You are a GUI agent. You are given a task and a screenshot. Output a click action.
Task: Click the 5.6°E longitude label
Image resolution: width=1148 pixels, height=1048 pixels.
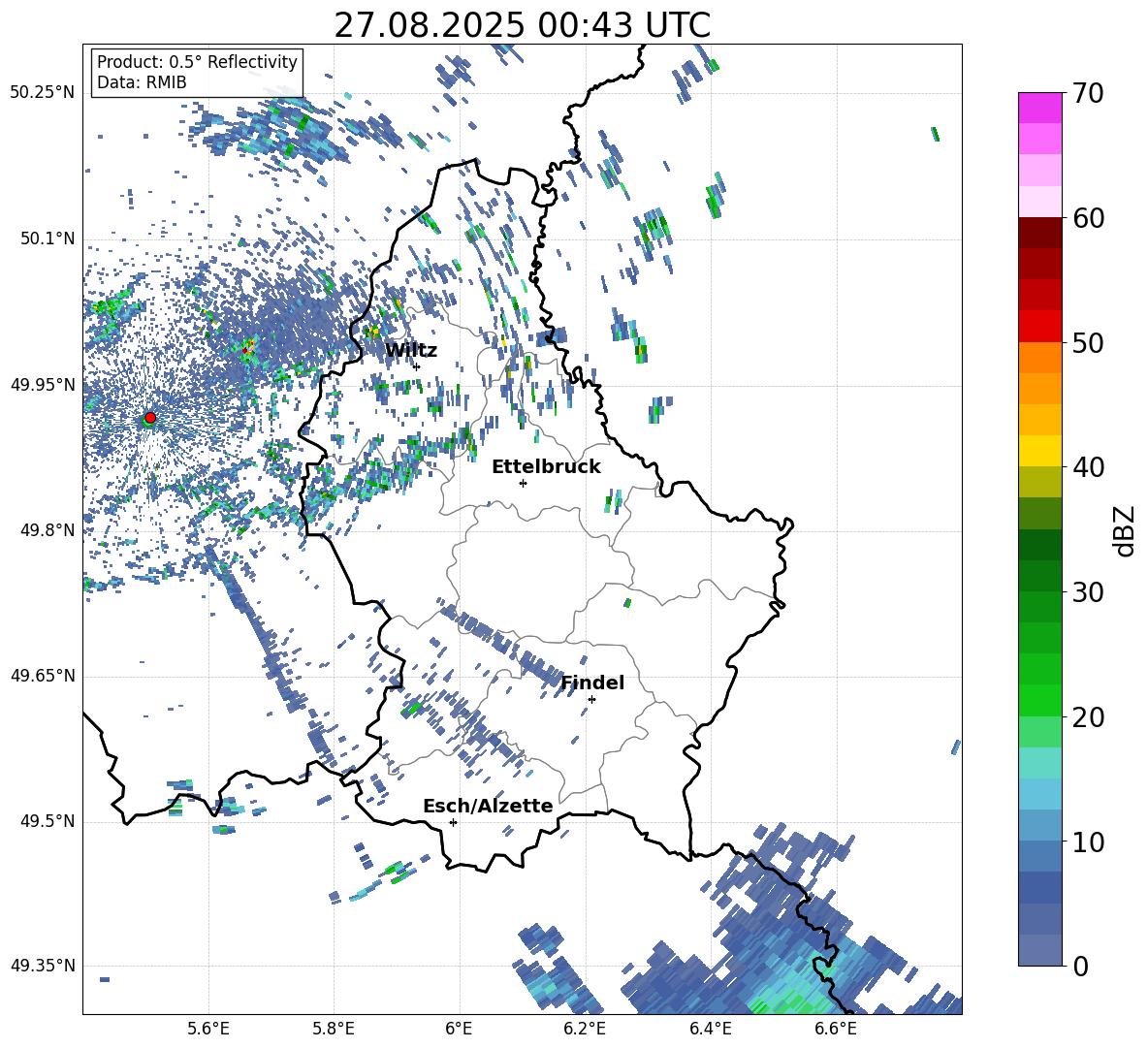[x=208, y=1029]
